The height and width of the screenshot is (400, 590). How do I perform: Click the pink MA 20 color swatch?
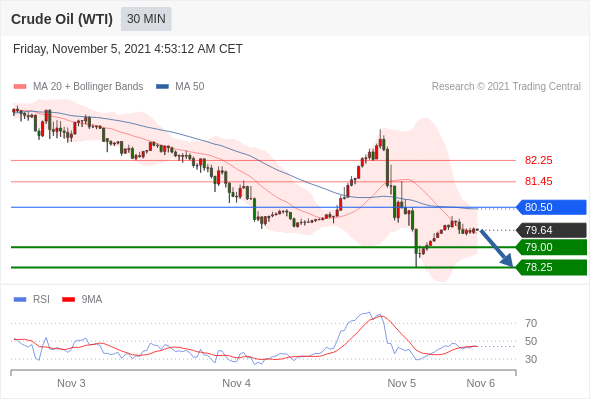point(20,87)
